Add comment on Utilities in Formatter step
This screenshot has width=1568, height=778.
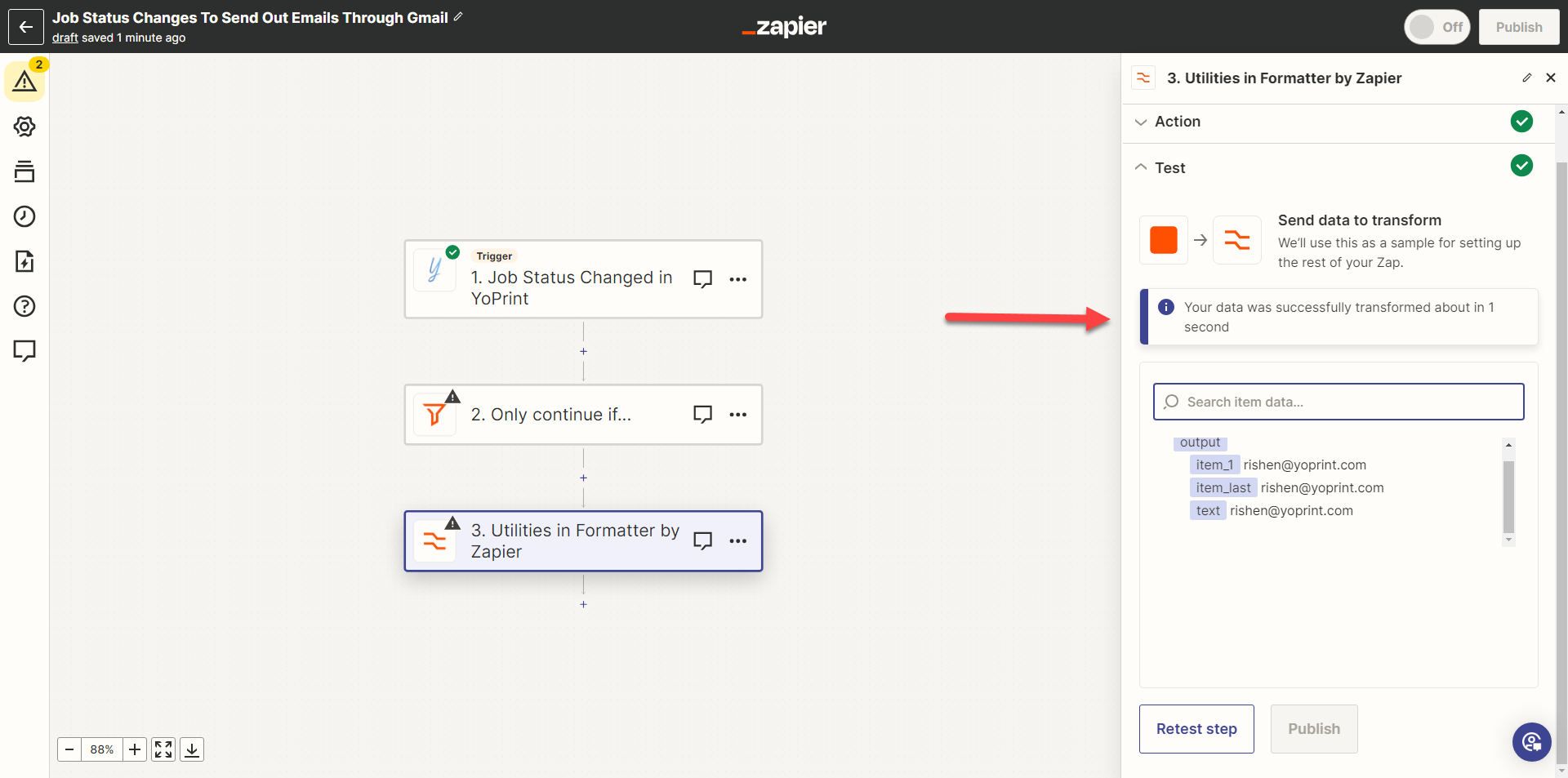[x=702, y=541]
